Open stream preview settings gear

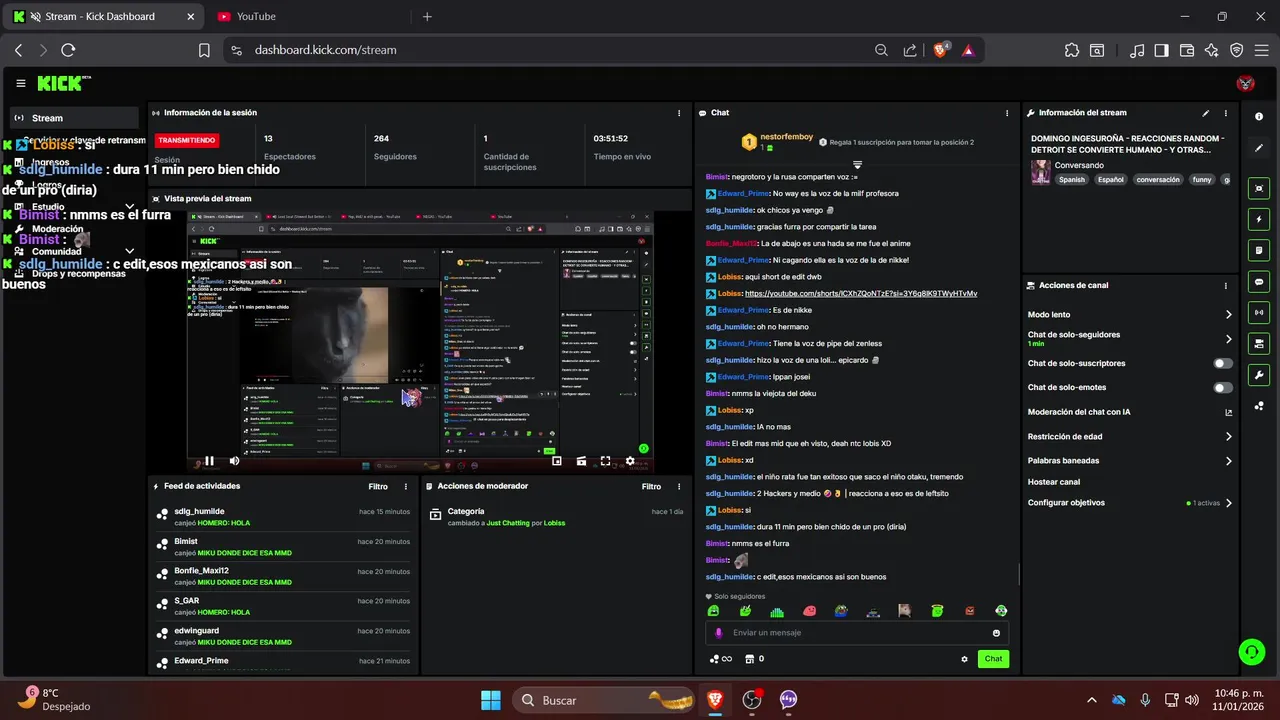(x=630, y=461)
